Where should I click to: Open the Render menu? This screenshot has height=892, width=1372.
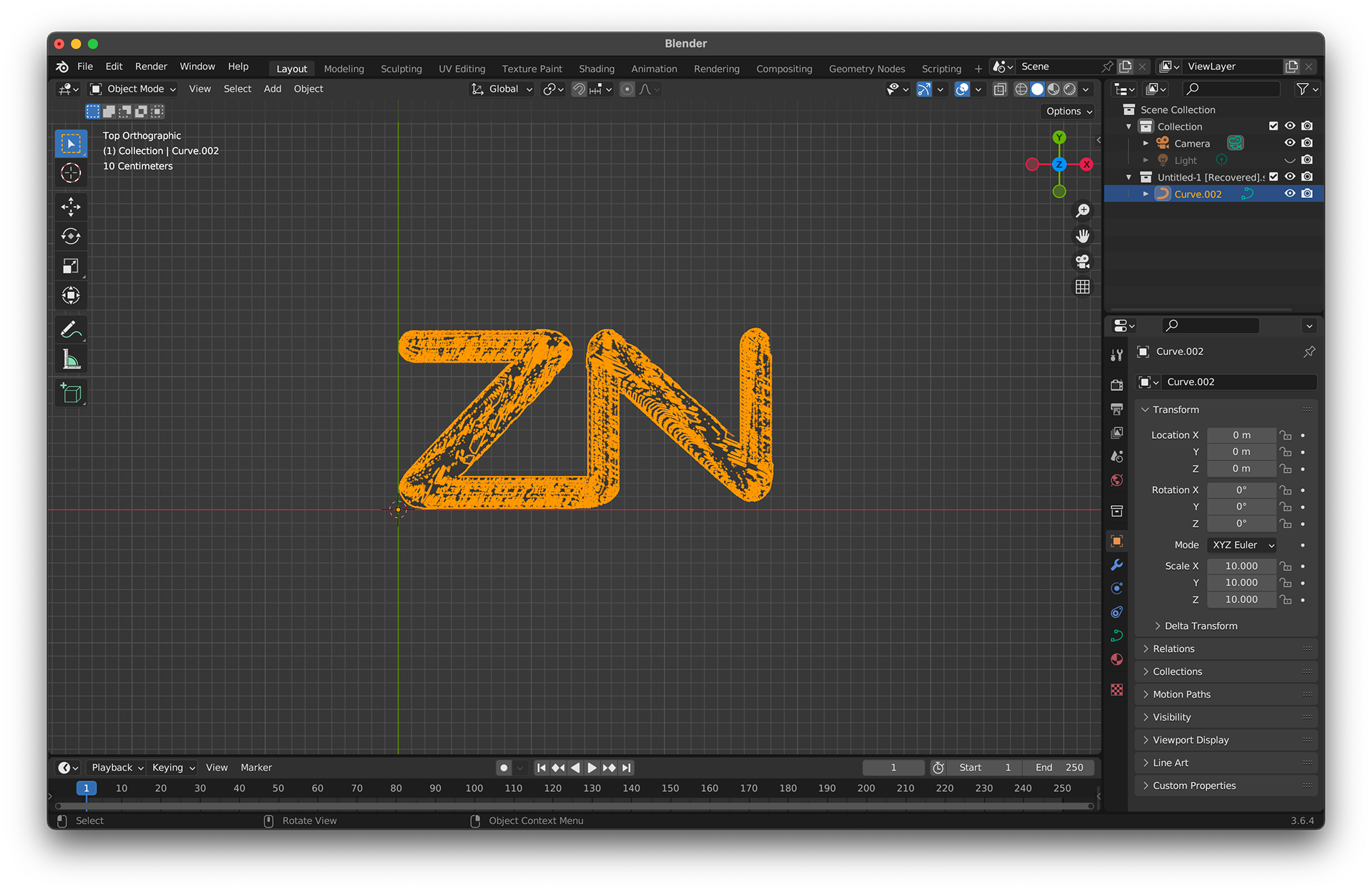tap(151, 66)
